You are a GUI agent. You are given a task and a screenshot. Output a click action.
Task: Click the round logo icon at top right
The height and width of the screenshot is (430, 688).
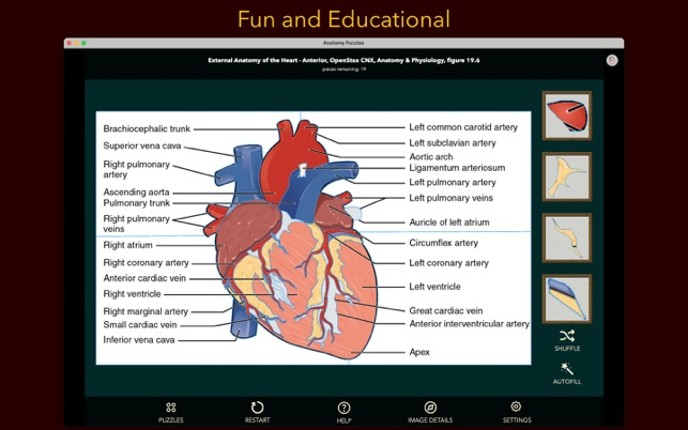(x=612, y=60)
